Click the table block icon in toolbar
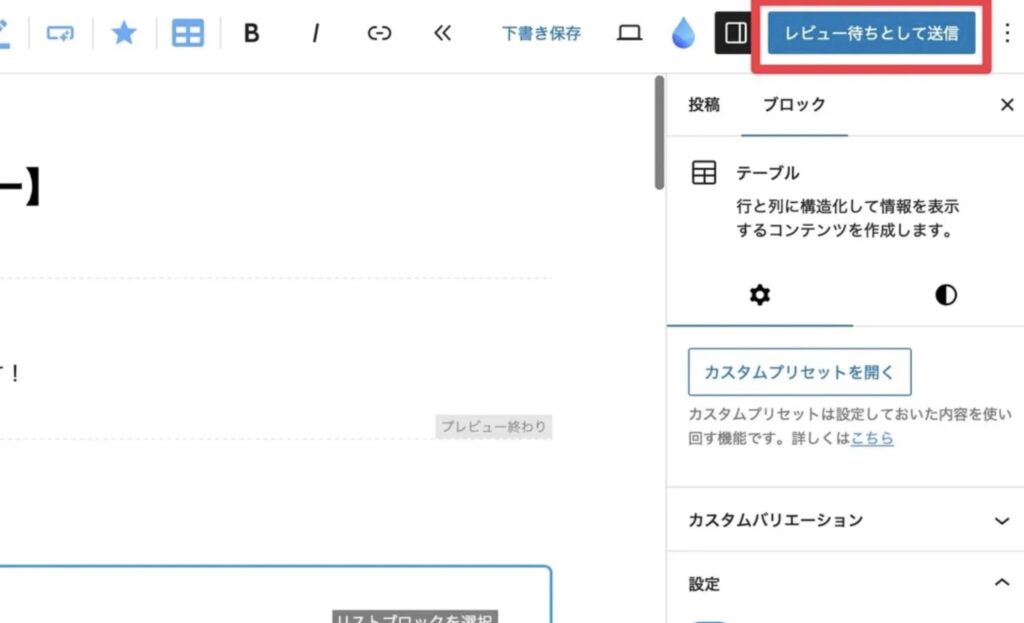This screenshot has height=623, width=1024. (187, 34)
